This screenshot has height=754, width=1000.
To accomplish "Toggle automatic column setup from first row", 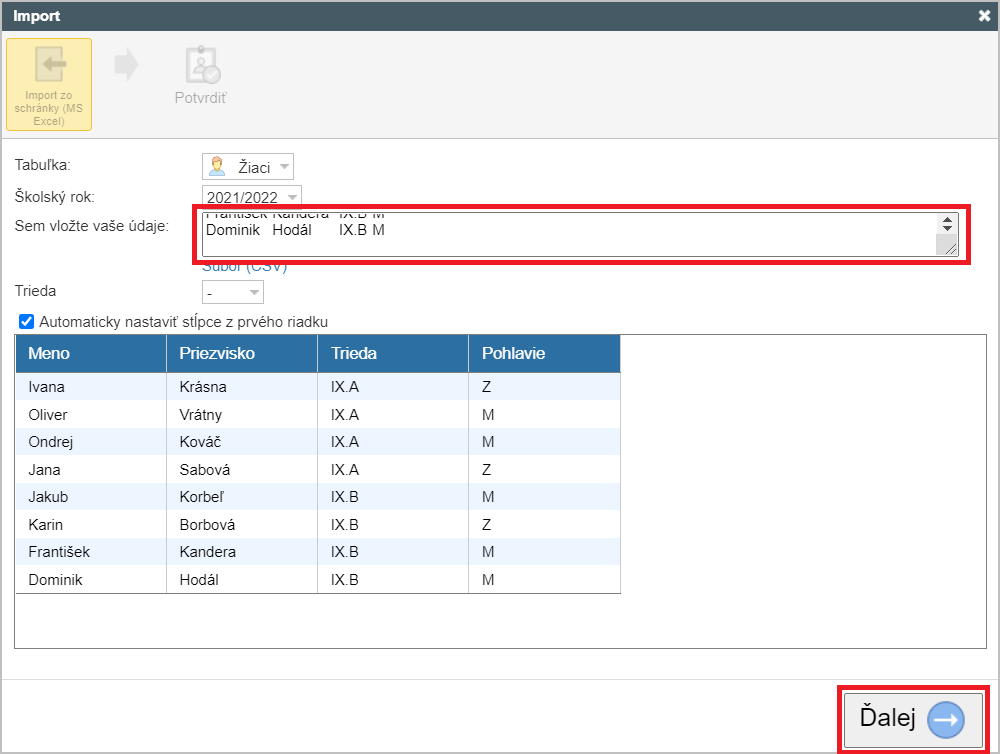I will point(27,322).
